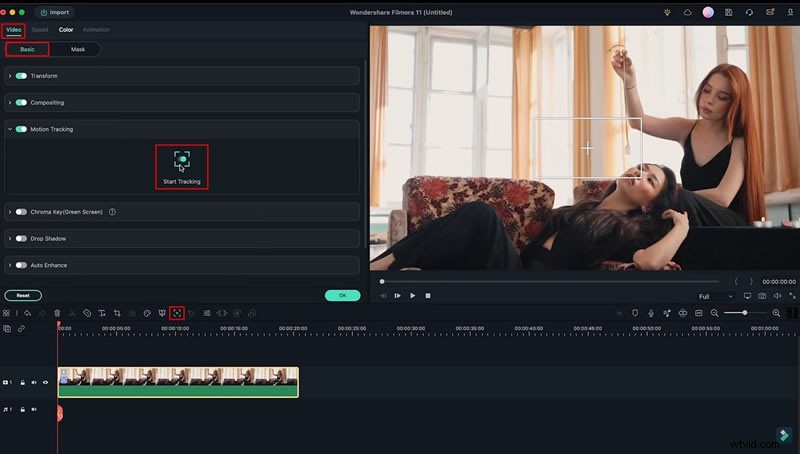
Task: Click the zoom out magnifier on timeline
Action: pyautogui.click(x=714, y=313)
